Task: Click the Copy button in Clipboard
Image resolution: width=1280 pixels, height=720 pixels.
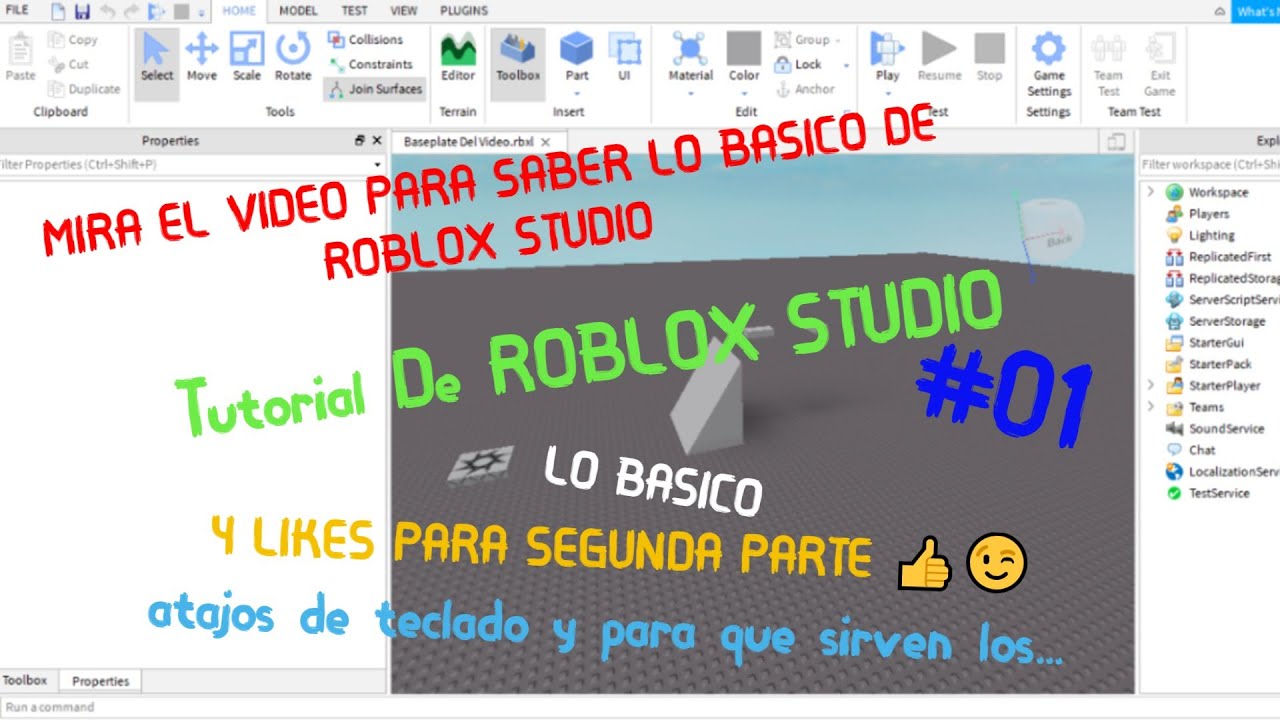Action: click(x=72, y=40)
